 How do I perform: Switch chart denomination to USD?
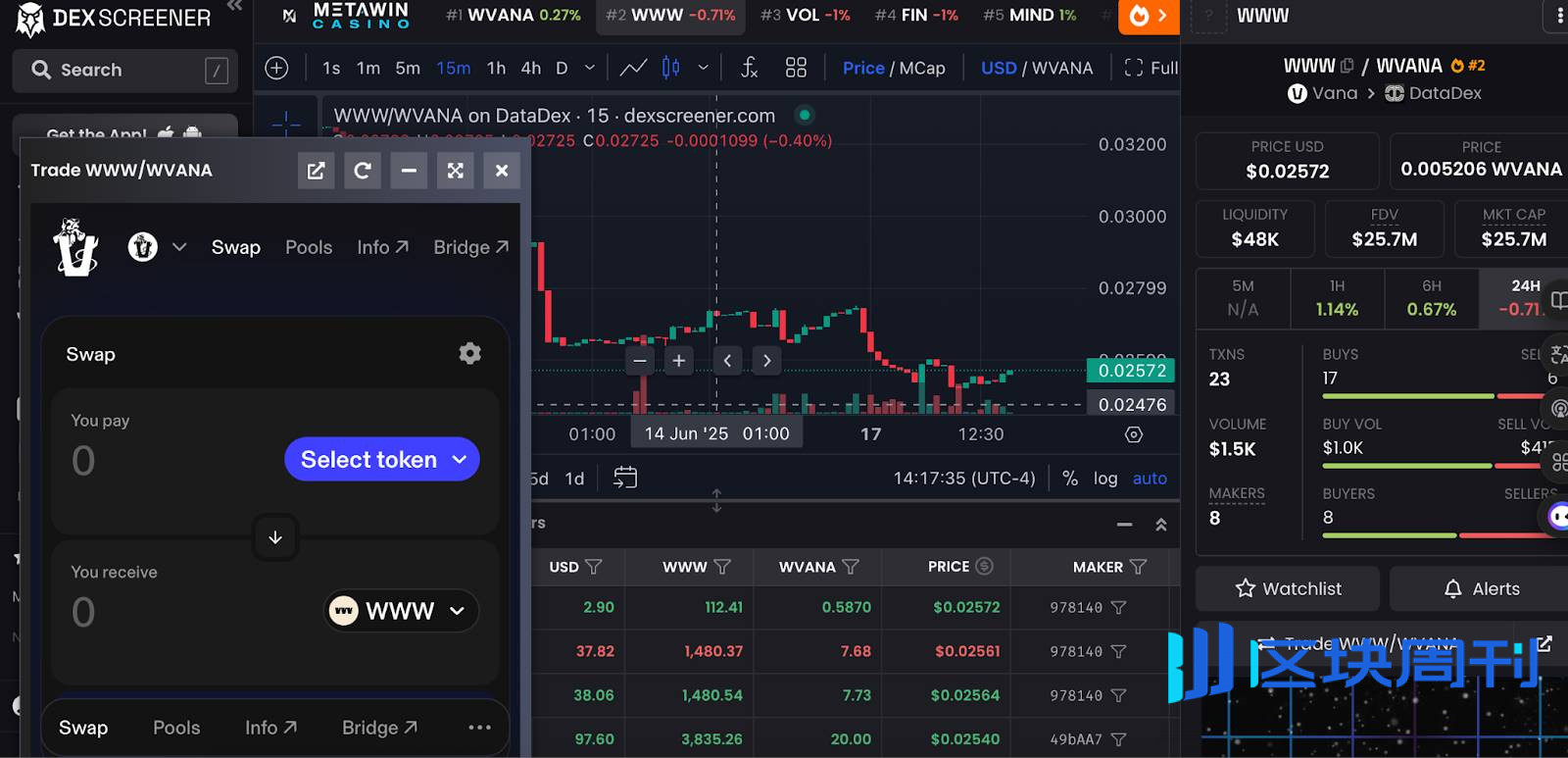pyautogui.click(x=999, y=68)
